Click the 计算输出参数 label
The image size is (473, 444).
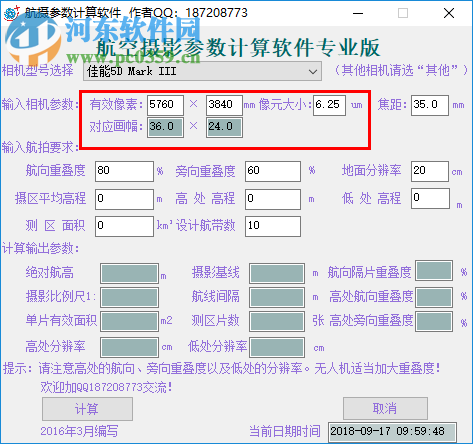pos(41,249)
